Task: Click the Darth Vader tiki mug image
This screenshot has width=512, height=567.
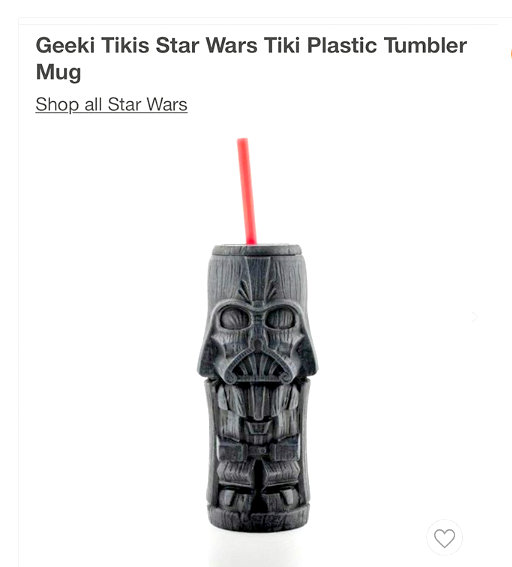Action: pos(257,335)
